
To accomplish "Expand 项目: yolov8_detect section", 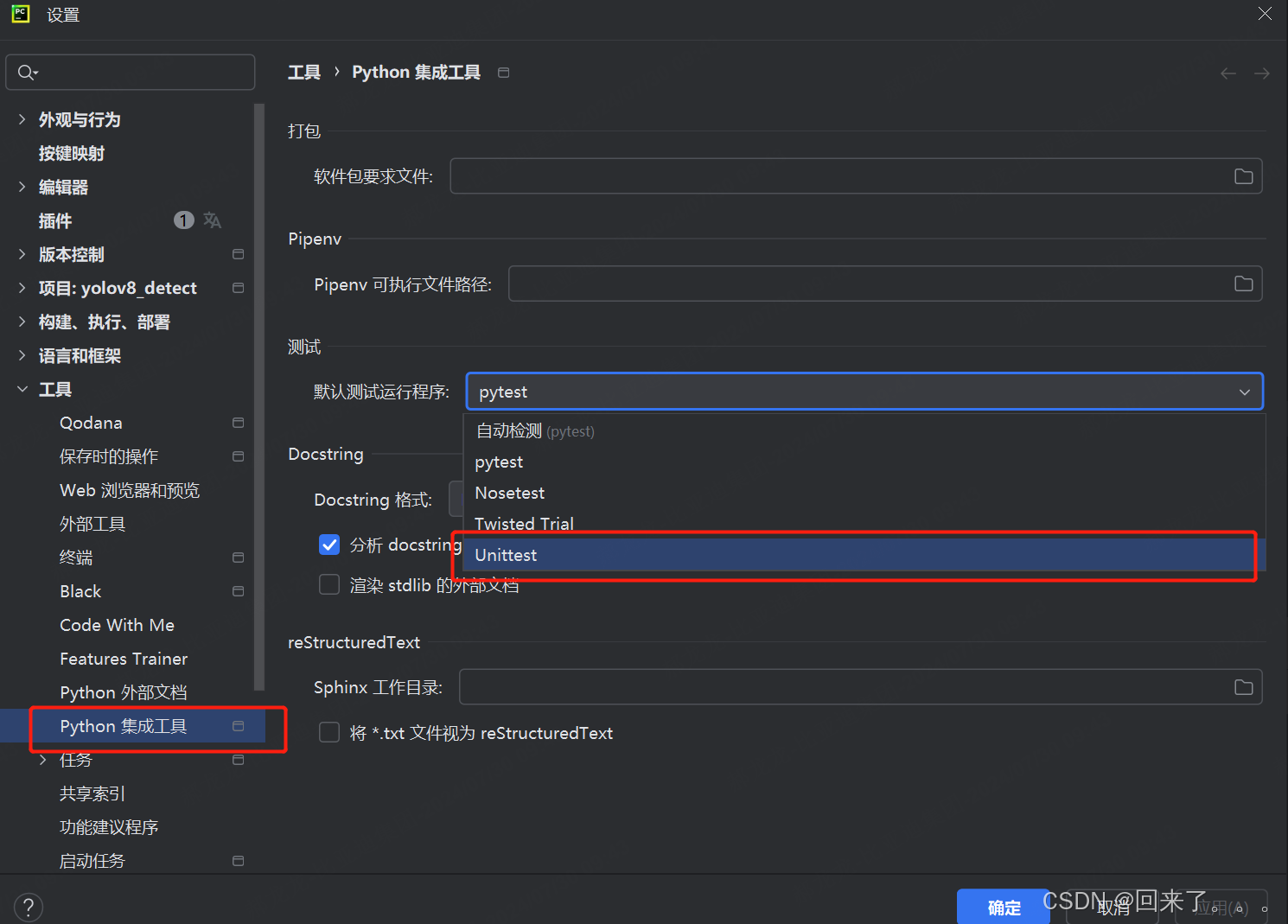I will [x=22, y=288].
